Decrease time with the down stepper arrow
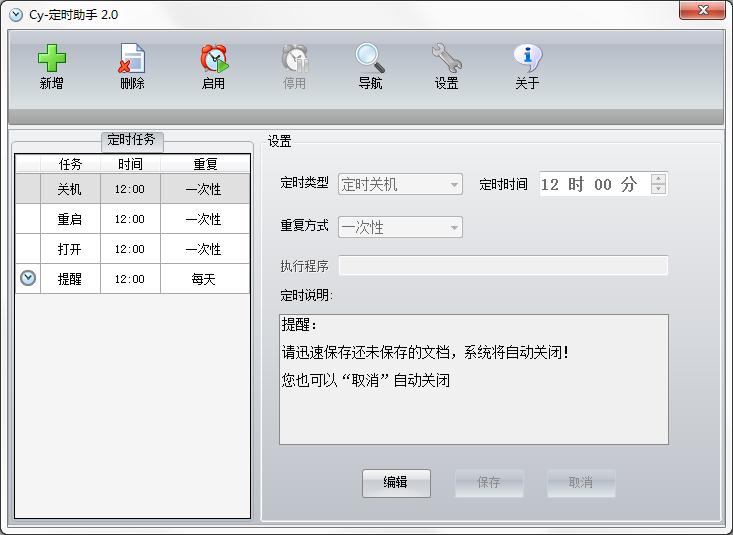Screen dimensions: 733x535 [x=658, y=189]
